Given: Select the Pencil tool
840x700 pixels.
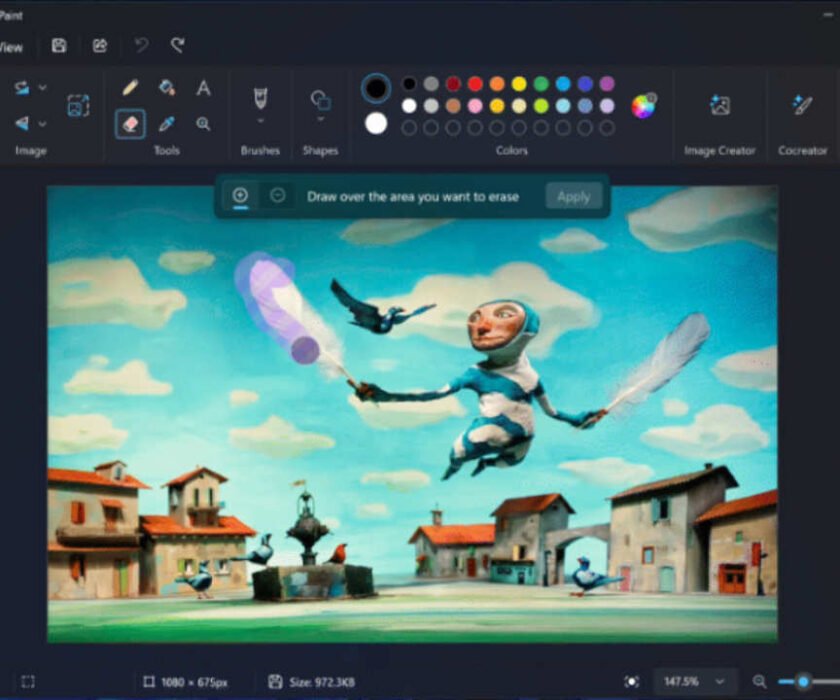Looking at the screenshot, I should click(x=128, y=88).
